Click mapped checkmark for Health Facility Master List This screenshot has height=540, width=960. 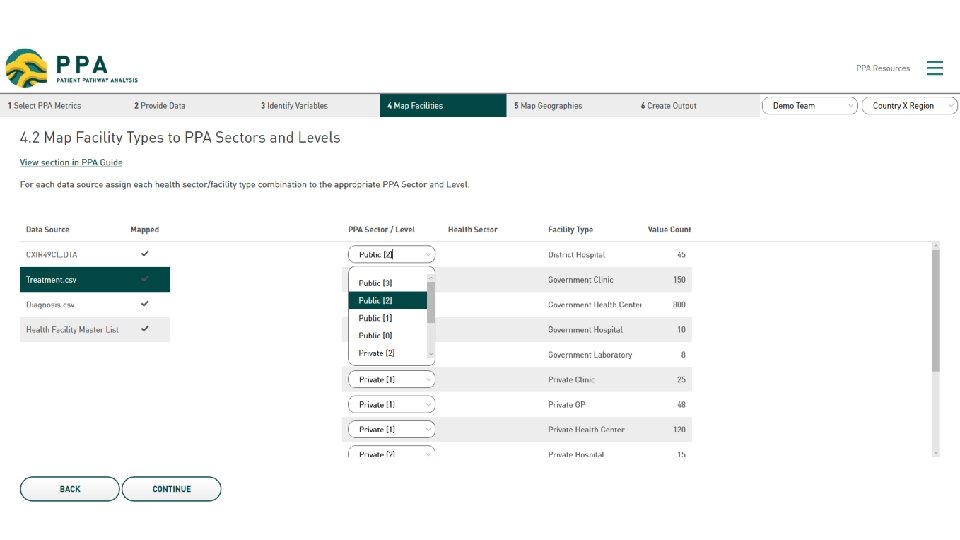[144, 329]
